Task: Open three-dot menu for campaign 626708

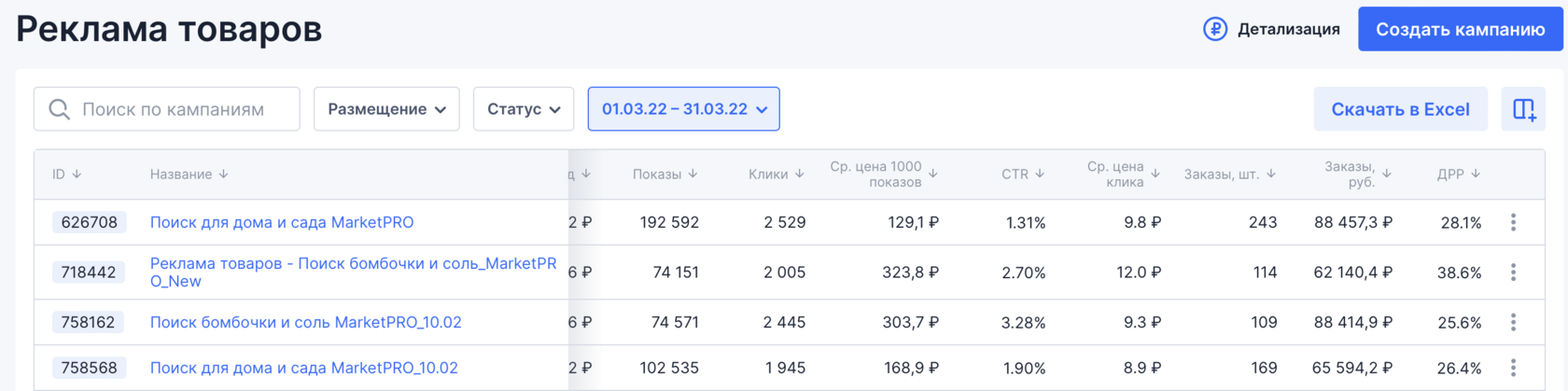Action: pos(1513,222)
